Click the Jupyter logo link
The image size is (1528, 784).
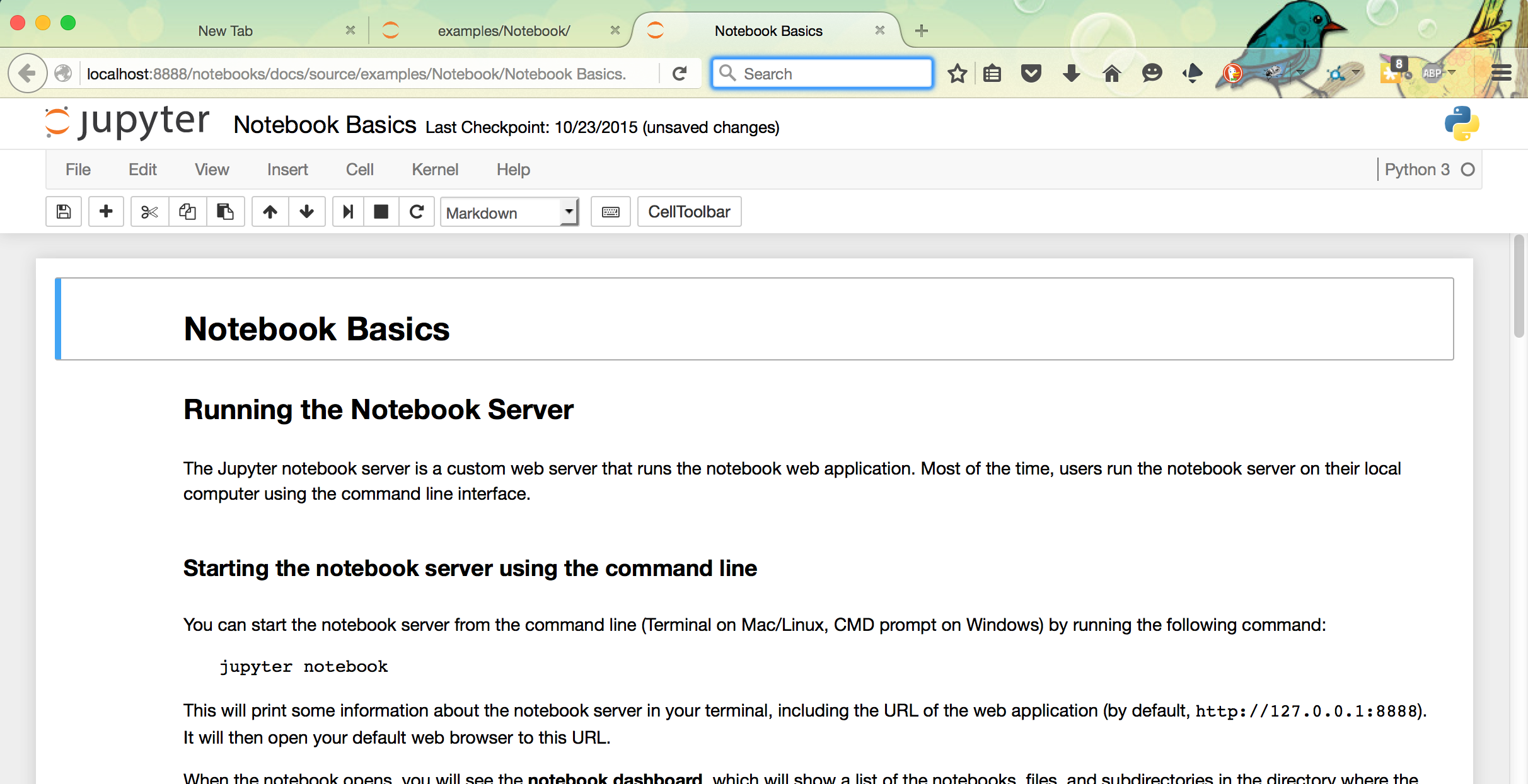[x=127, y=122]
